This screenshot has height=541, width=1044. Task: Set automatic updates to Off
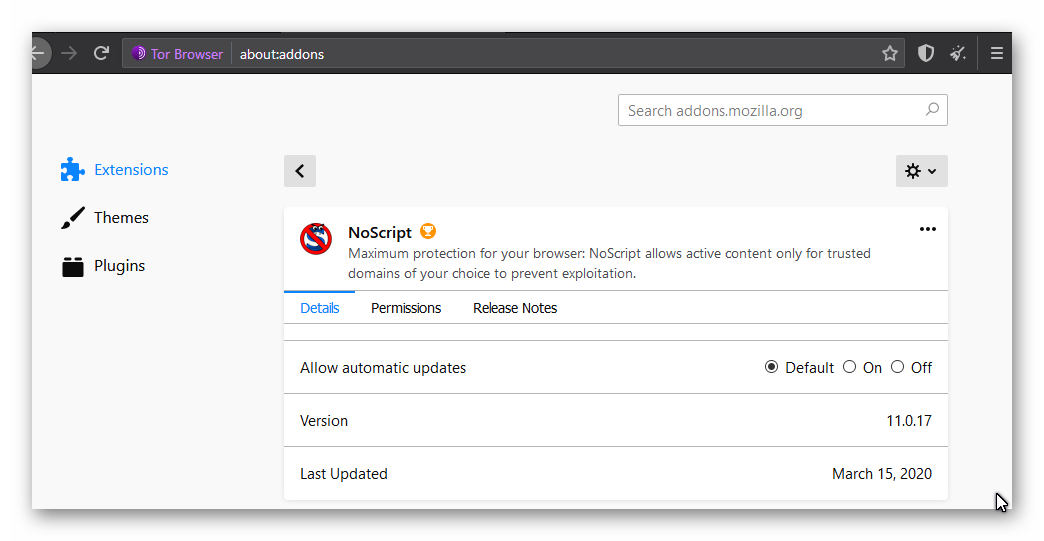898,367
